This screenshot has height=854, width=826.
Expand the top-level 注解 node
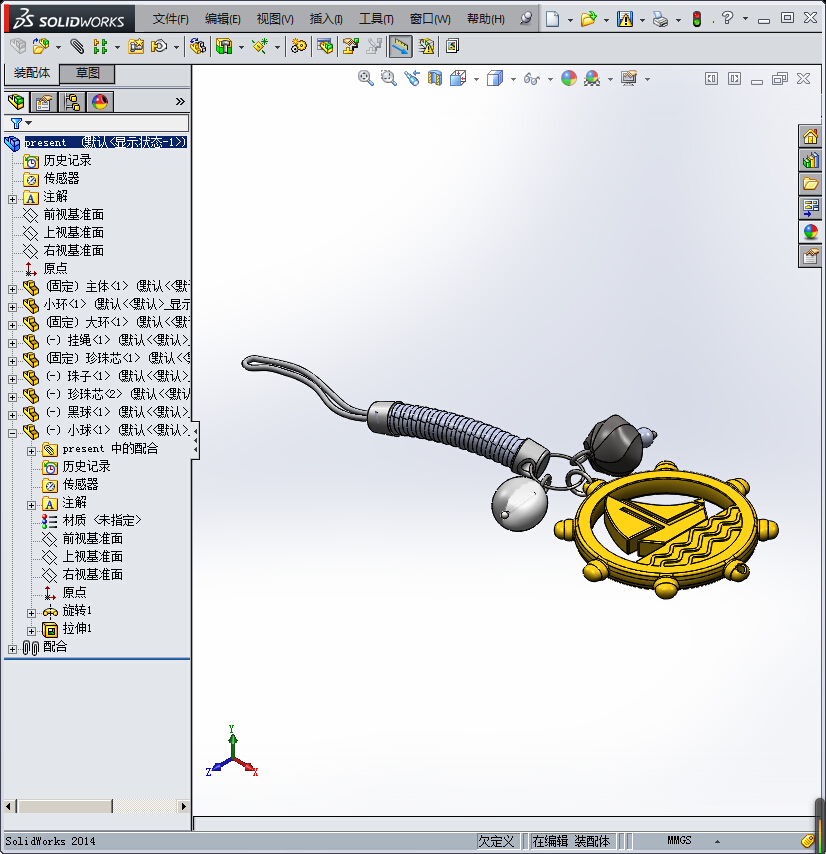(13, 199)
